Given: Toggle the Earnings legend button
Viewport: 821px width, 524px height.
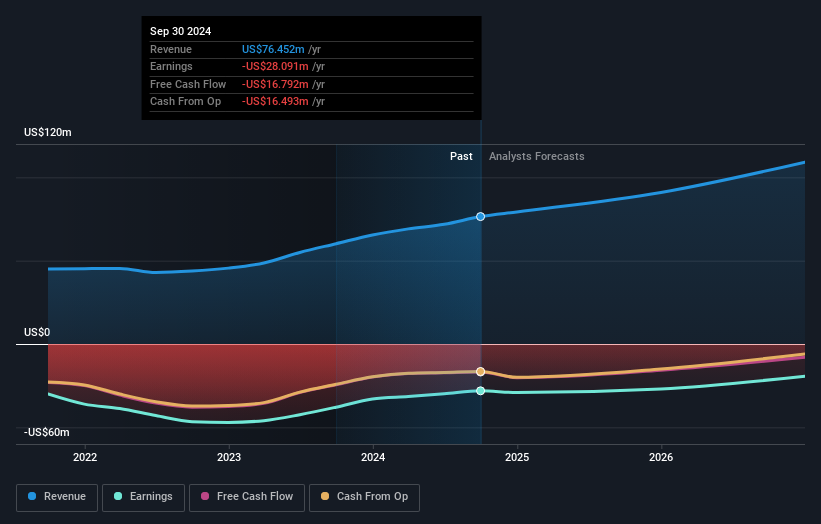Looking at the screenshot, I should (143, 497).
